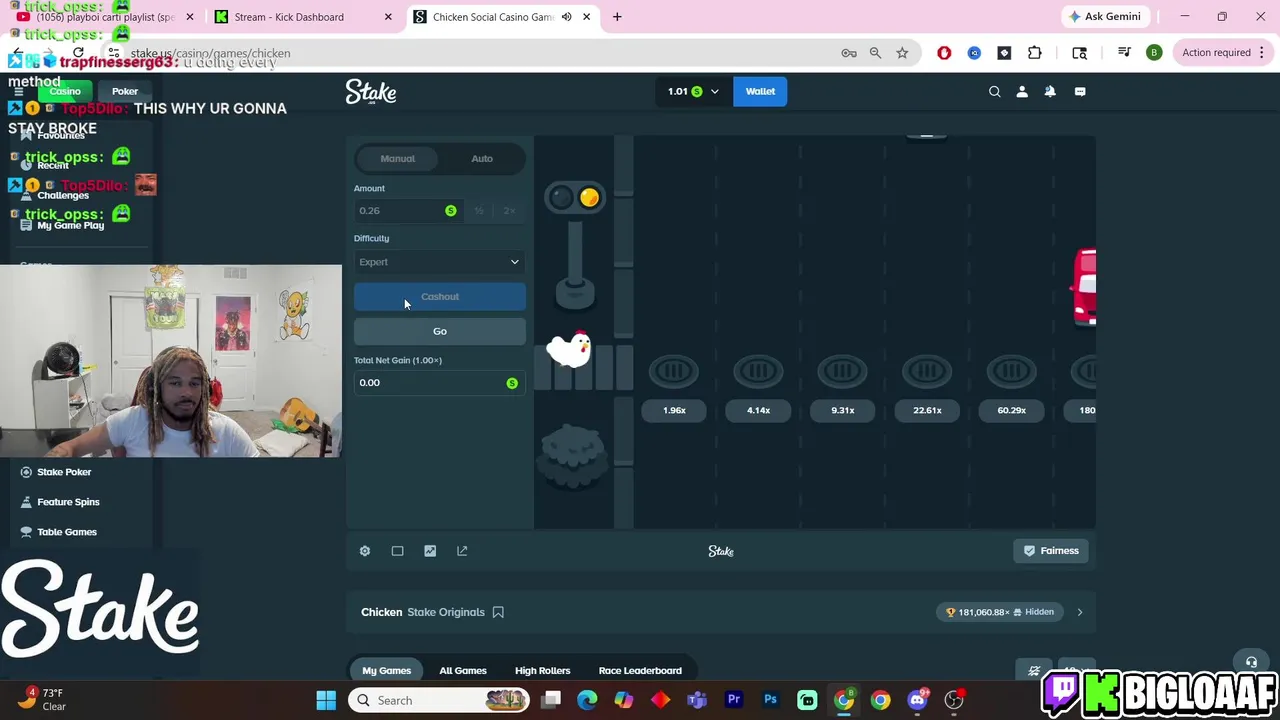Open the green B profile avatar
The image size is (1280, 720).
click(x=1154, y=53)
